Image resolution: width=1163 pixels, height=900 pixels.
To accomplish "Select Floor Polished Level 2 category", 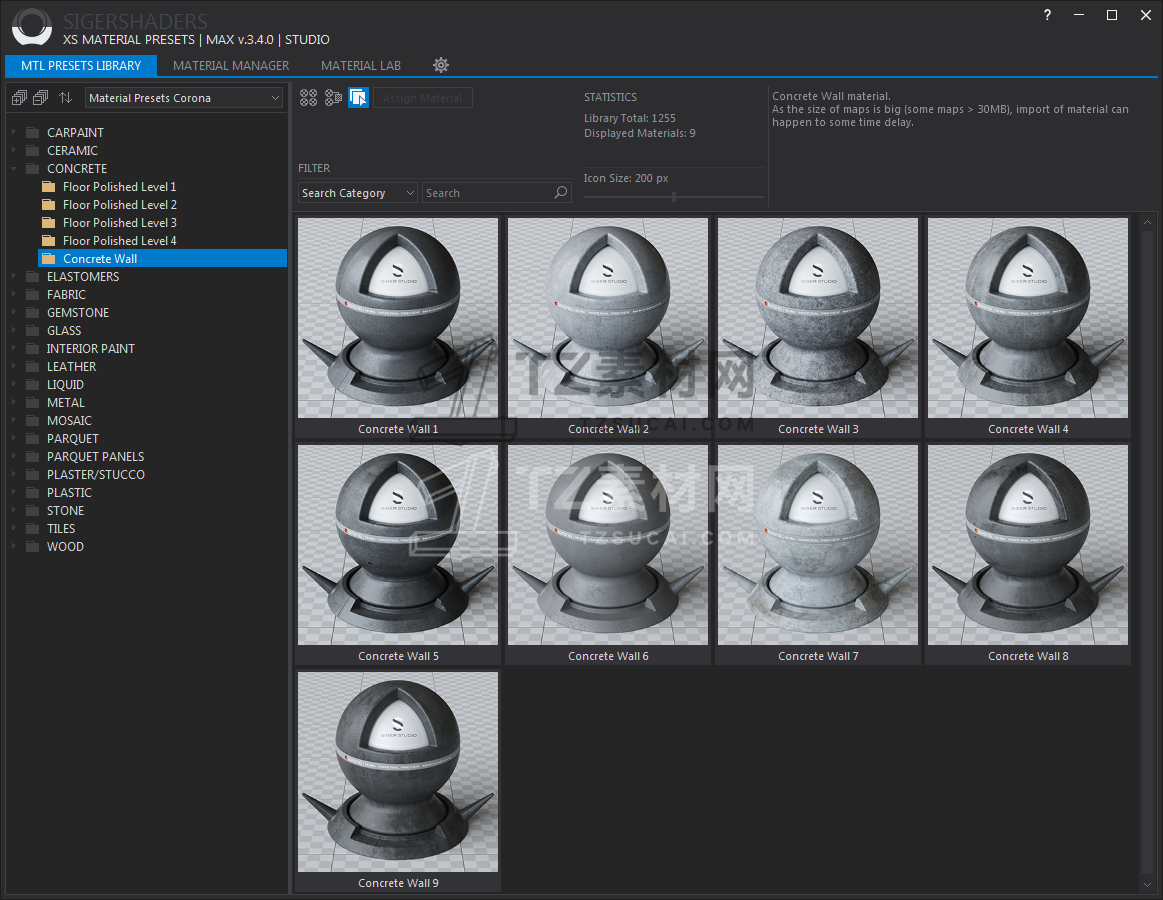I will coord(119,205).
